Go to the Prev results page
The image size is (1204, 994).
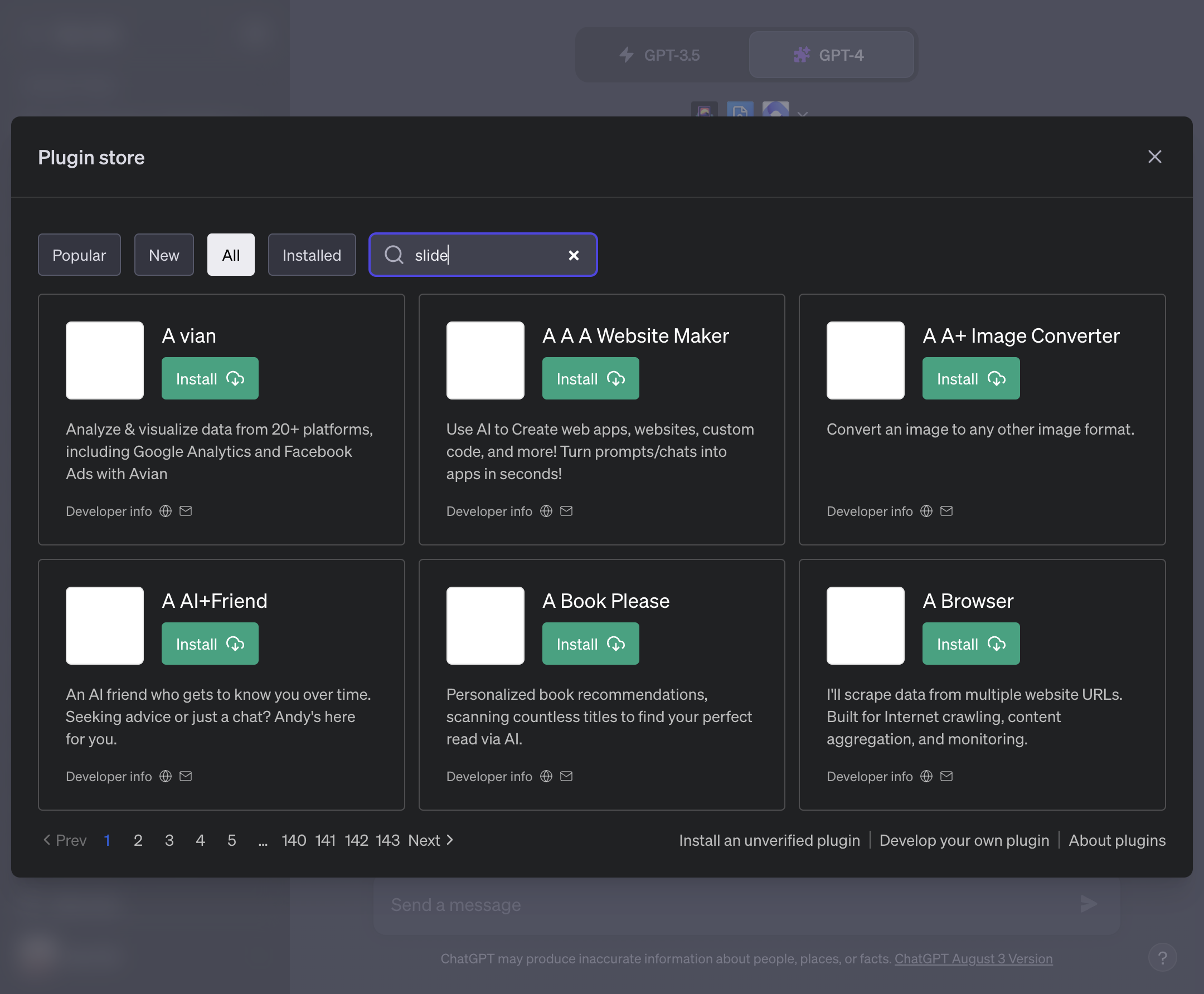[x=65, y=840]
